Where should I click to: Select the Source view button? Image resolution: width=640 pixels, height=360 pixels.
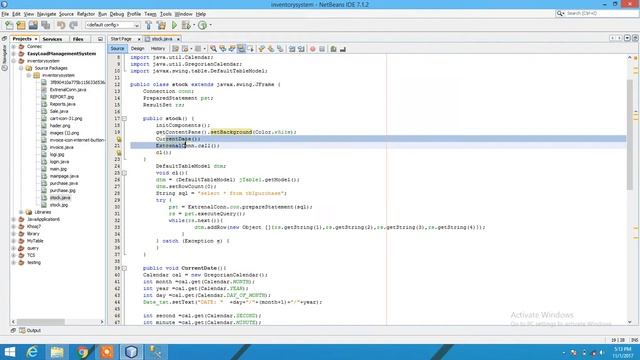pyautogui.click(x=117, y=49)
